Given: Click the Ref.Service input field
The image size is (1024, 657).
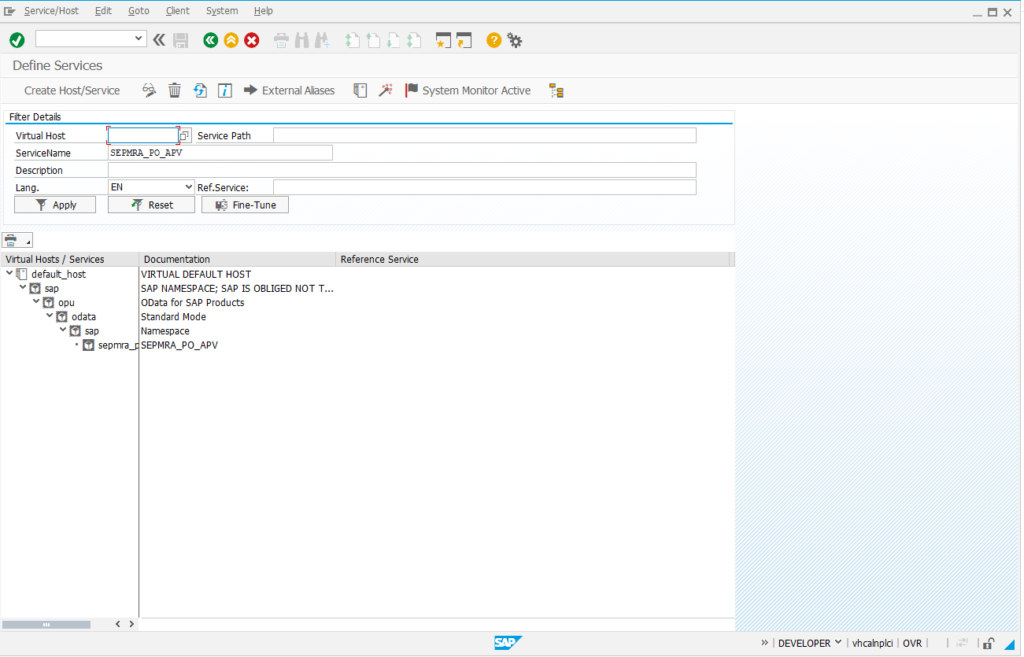Looking at the screenshot, I should coord(485,187).
